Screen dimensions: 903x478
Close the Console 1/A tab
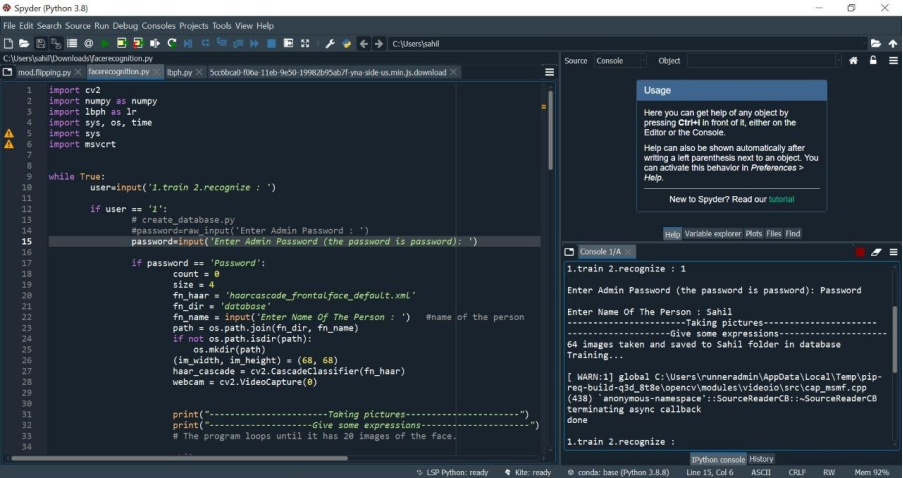[628, 252]
